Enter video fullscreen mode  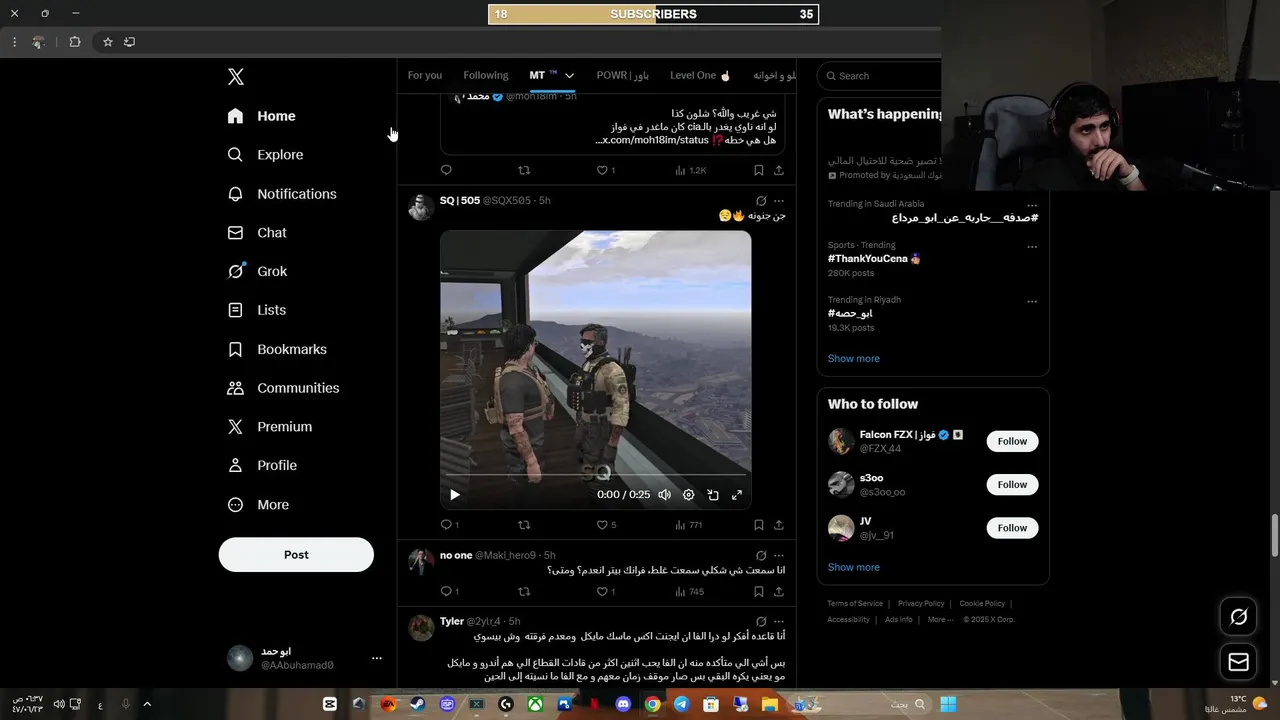[x=737, y=495]
